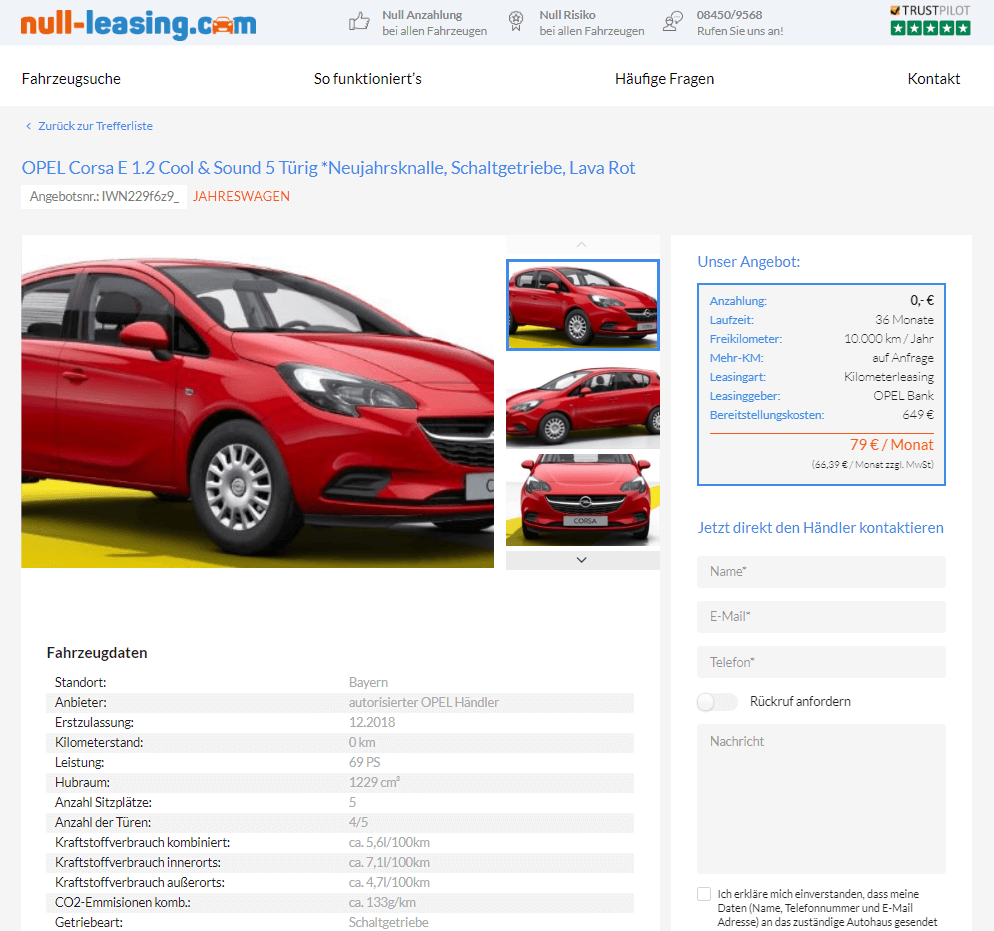The image size is (994, 931).
Task: Click the Angebotsnr. IWN229f6z9_ label
Action: (x=105, y=196)
